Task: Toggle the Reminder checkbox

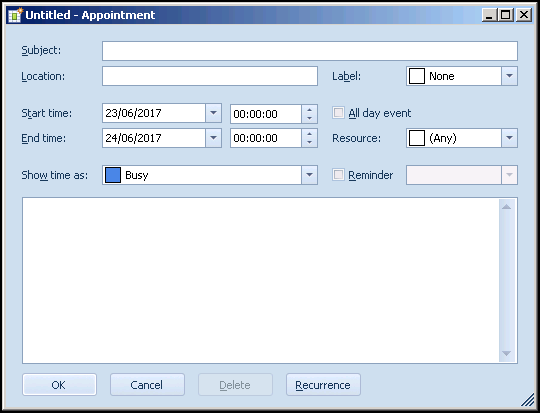Action: point(338,175)
